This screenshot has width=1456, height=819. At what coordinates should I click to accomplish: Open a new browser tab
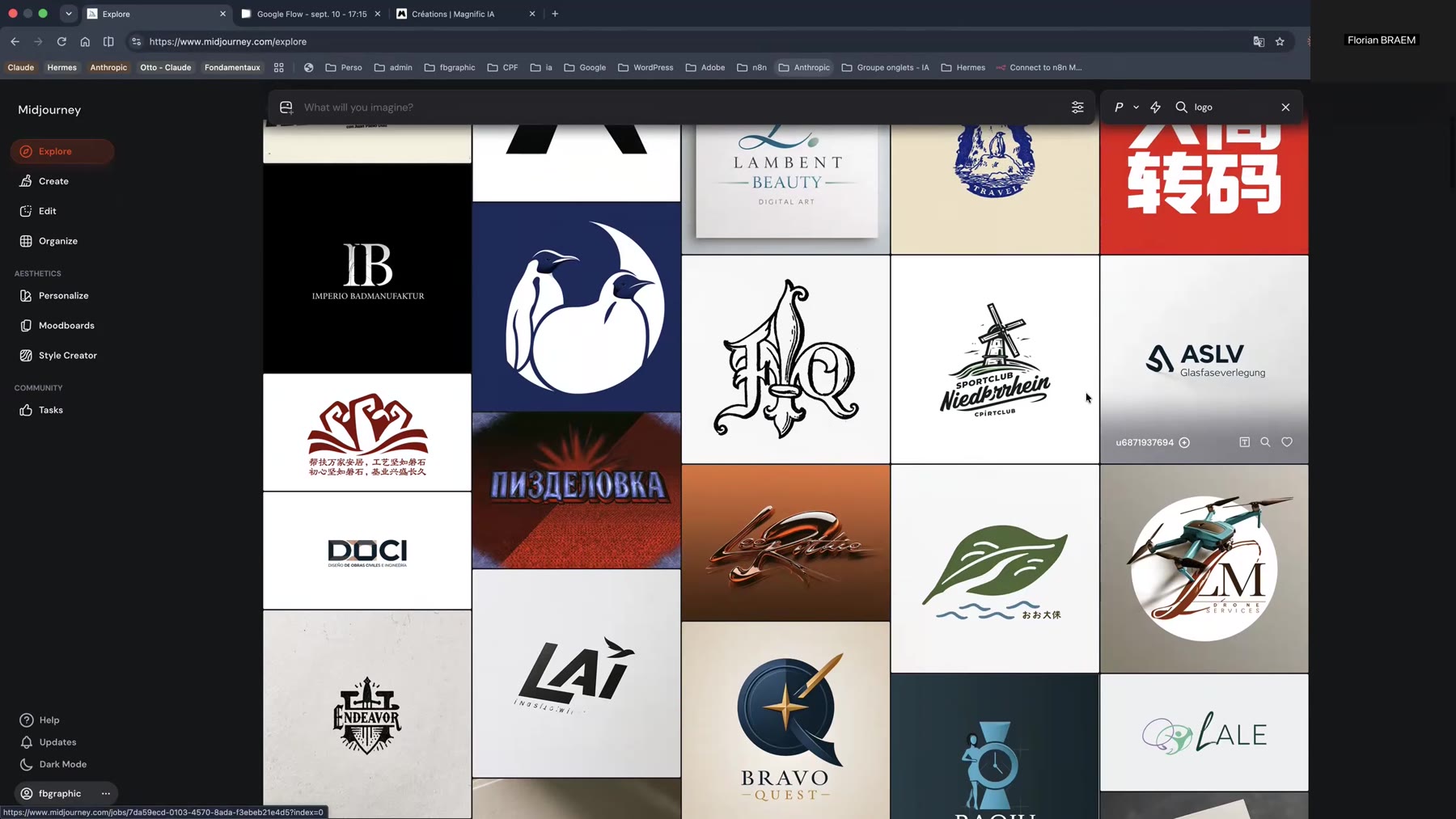click(555, 14)
